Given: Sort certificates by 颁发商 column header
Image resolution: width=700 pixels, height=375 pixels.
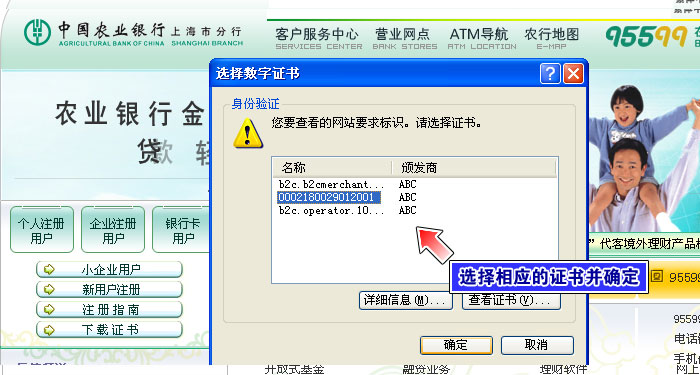Looking at the screenshot, I should pyautogui.click(x=474, y=168).
